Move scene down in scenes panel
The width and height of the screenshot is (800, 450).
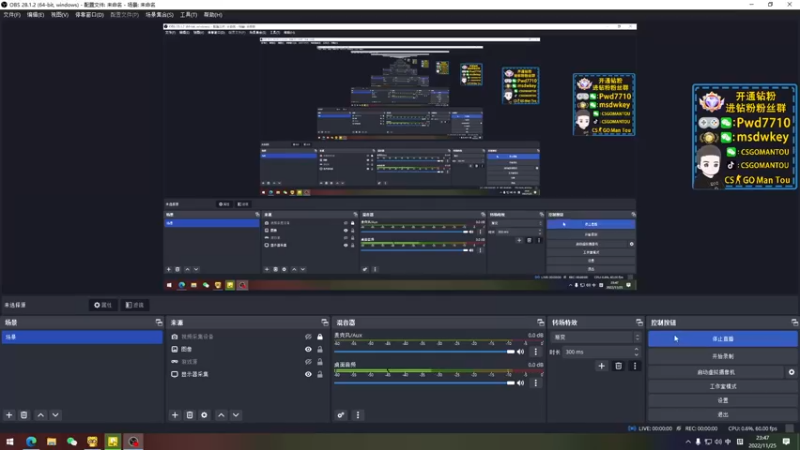coord(56,415)
